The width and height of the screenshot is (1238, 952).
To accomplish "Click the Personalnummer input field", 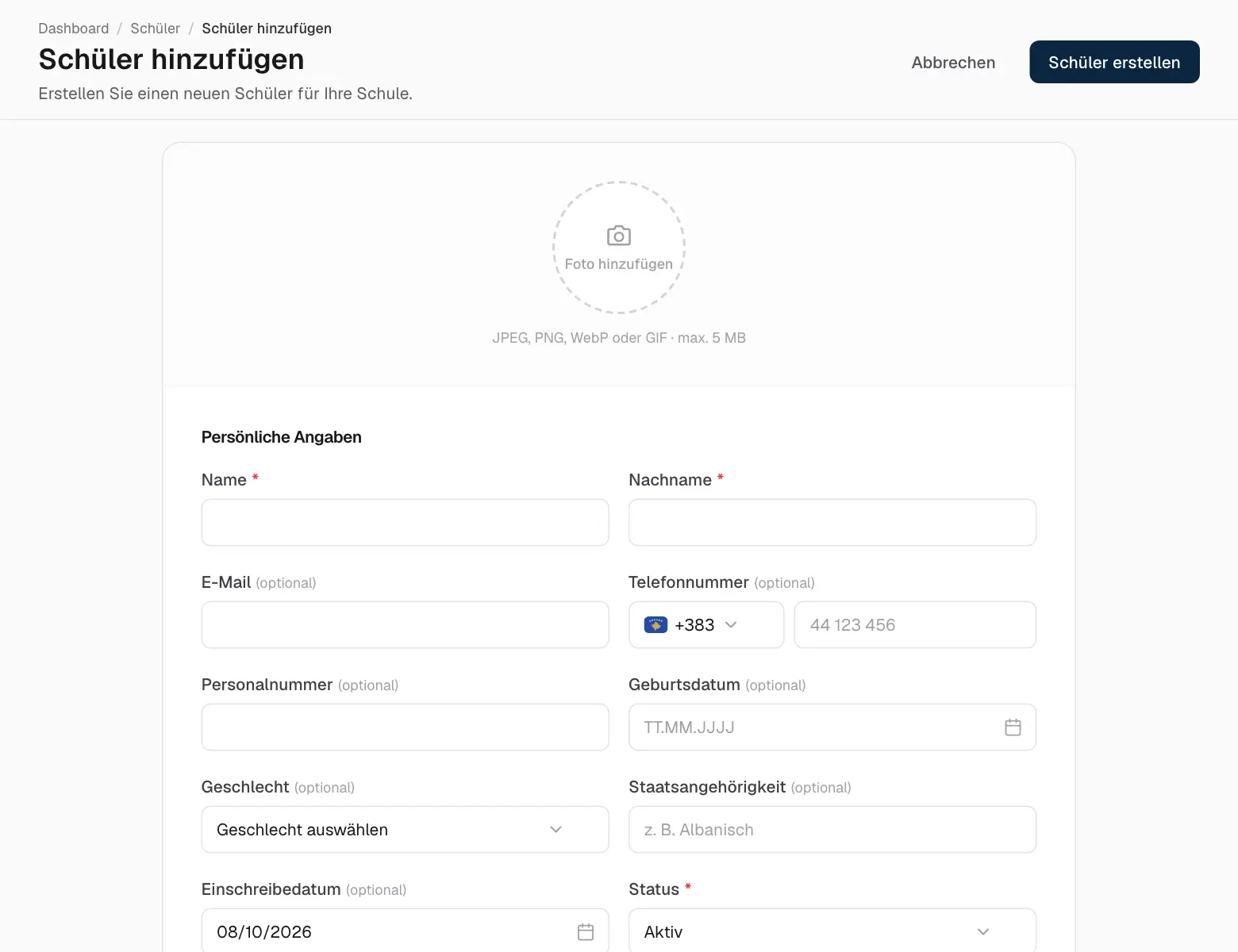I will click(405, 727).
